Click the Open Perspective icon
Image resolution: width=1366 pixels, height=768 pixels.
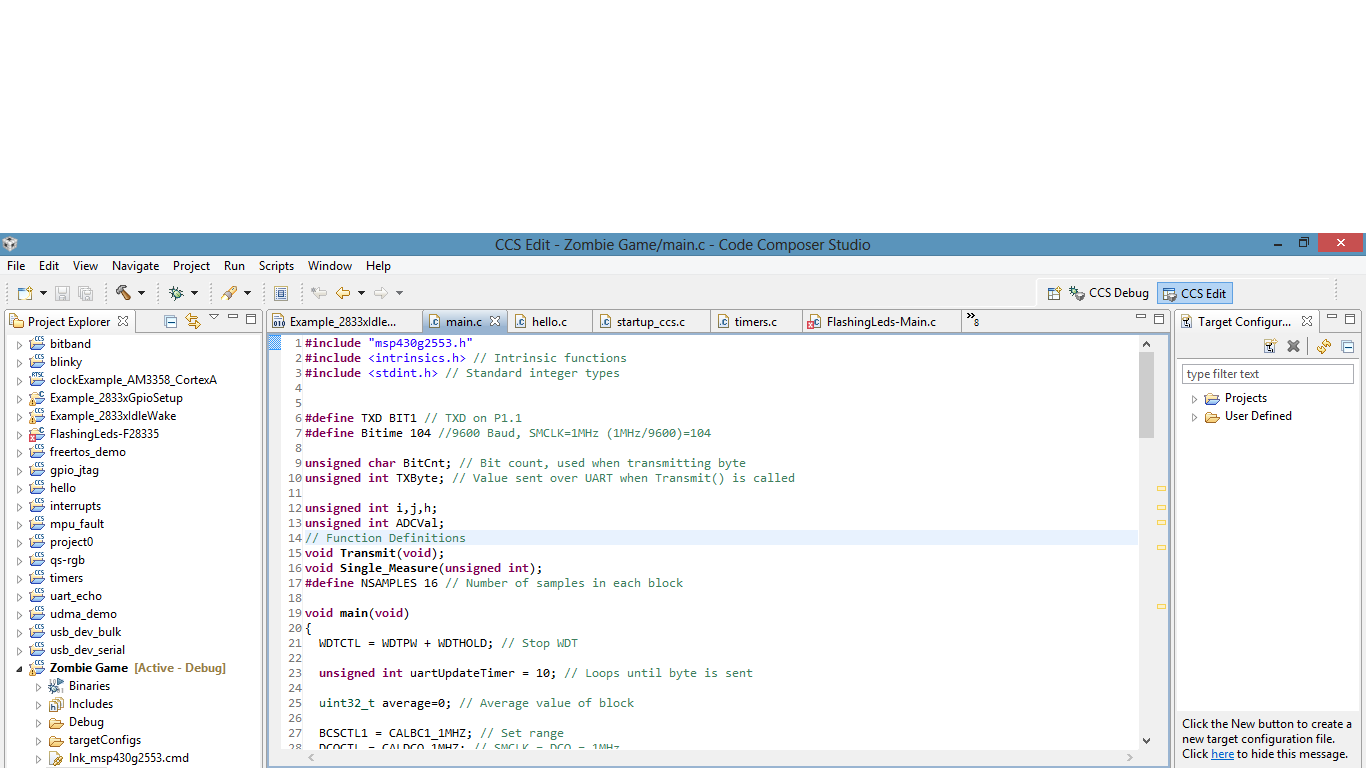(x=1054, y=293)
